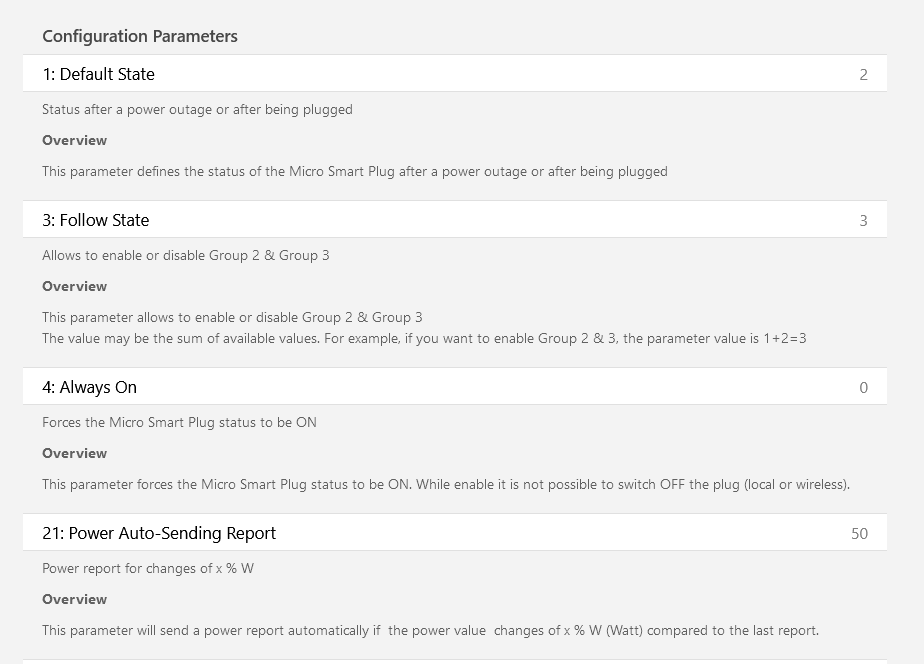Click the Always On description about switching OFF
Screen dimensions: 924x664
click(446, 484)
